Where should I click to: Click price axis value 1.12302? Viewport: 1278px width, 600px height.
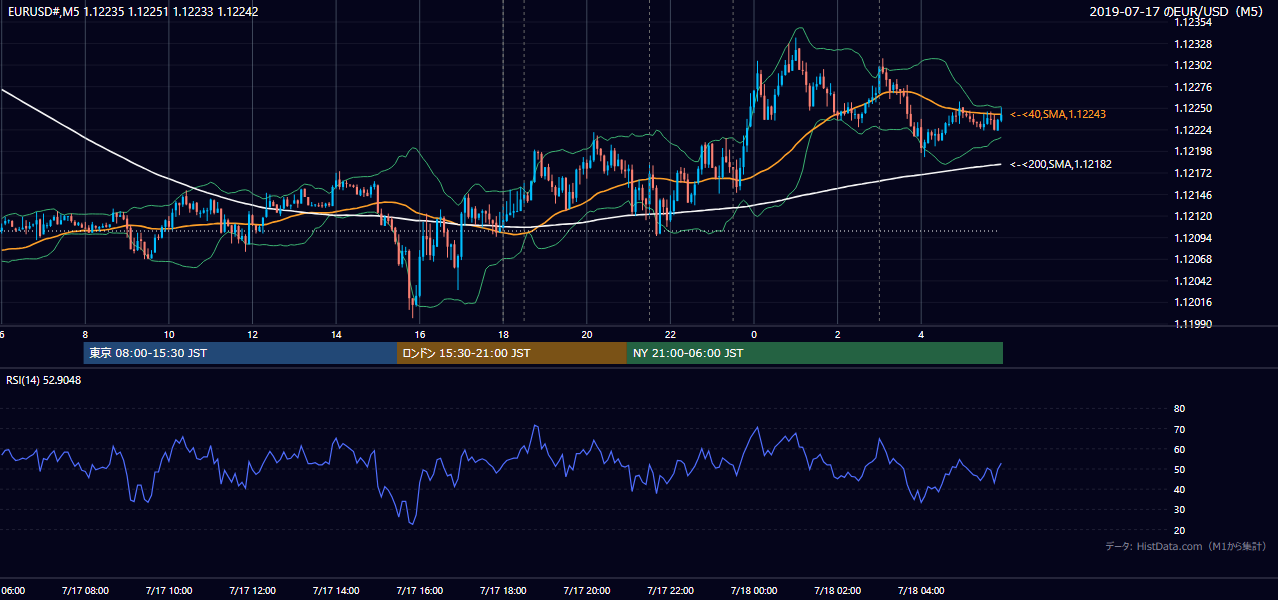coord(1194,66)
